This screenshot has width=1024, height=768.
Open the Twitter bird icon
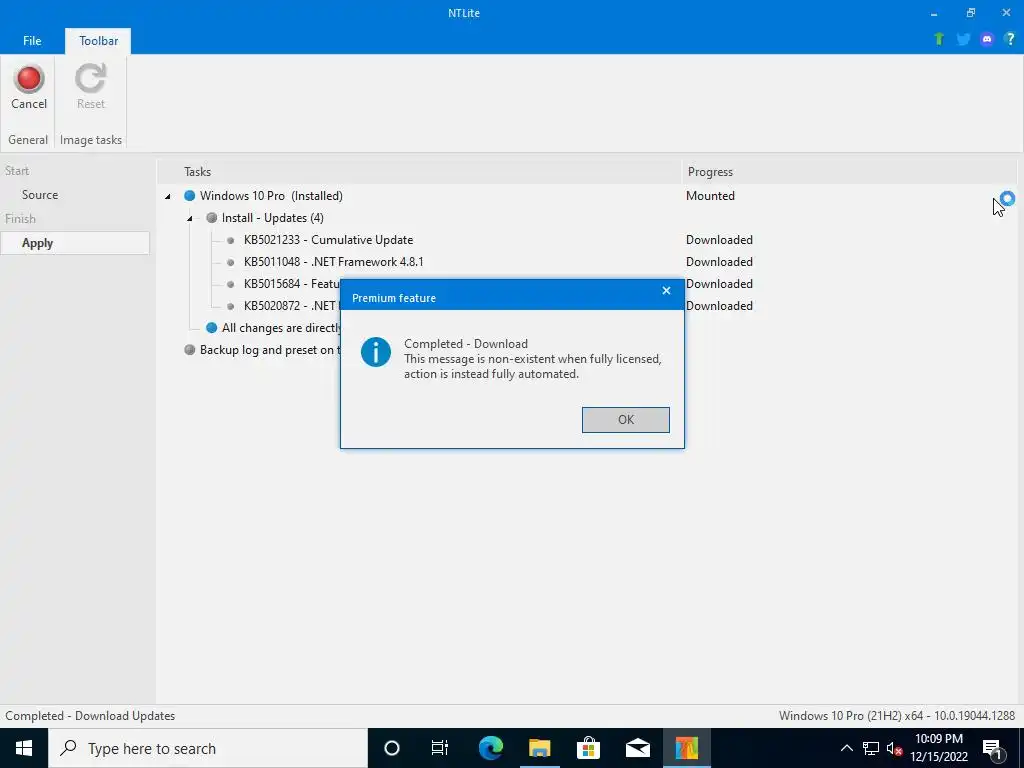963,39
